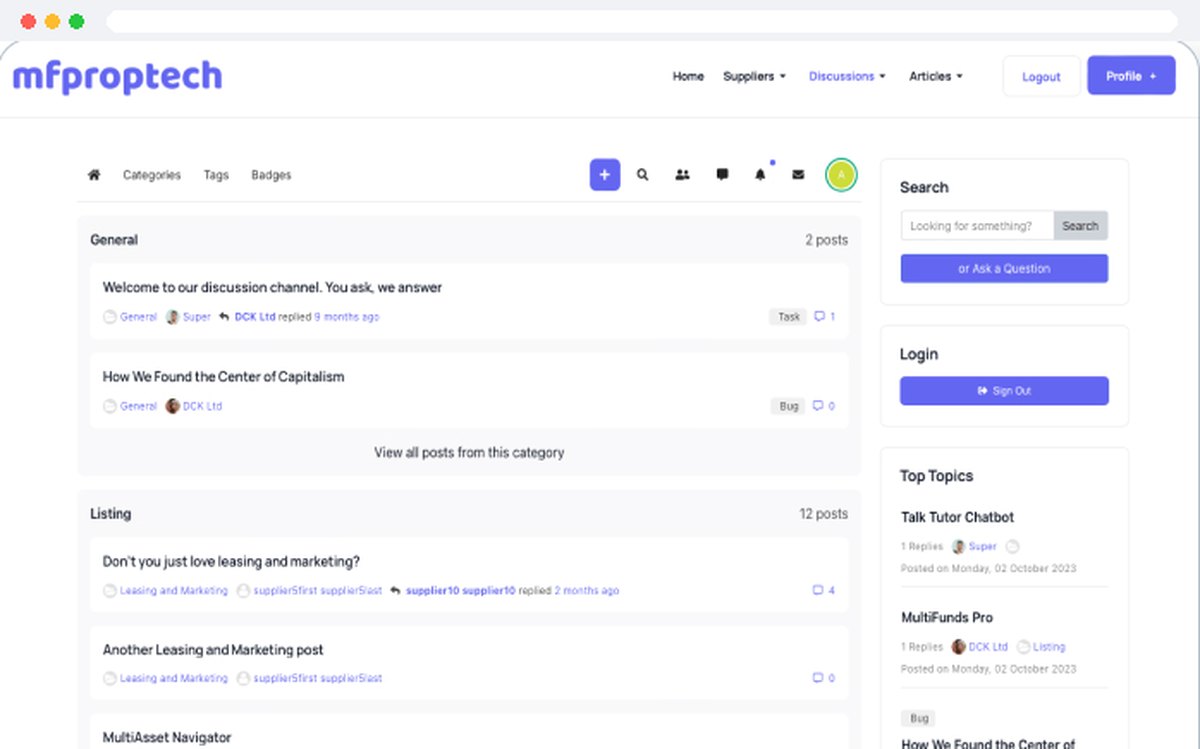Open 'MultiFunds Pro' top topic
Screen dimensions: 1200x749
[947, 617]
